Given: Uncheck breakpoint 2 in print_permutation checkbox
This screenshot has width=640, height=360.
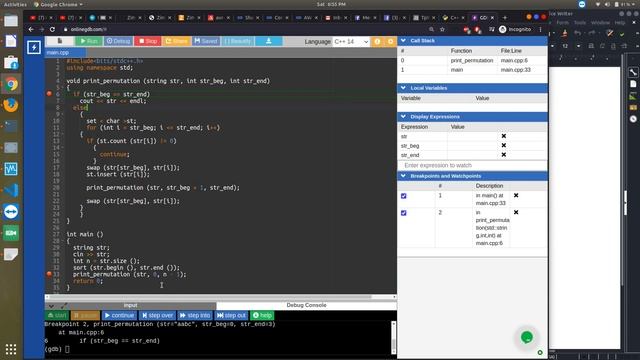Looking at the screenshot, I should (x=404, y=213).
